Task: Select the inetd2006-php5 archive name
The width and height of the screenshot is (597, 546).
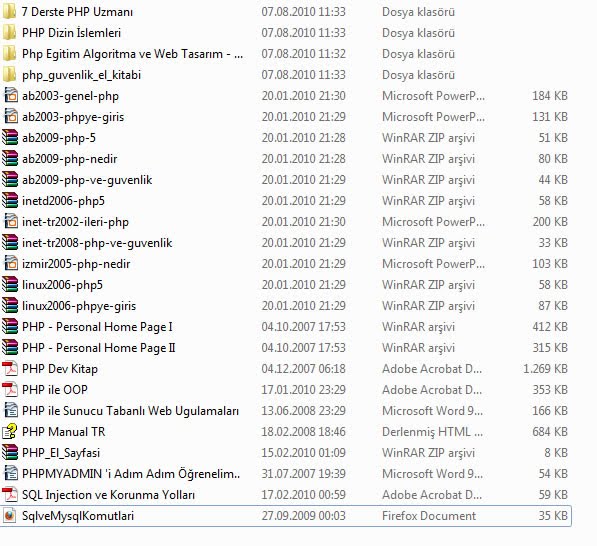Action: click(x=63, y=201)
